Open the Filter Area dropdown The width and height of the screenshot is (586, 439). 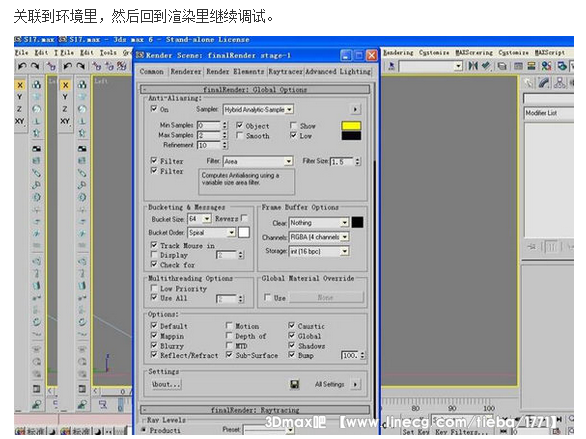(x=257, y=161)
